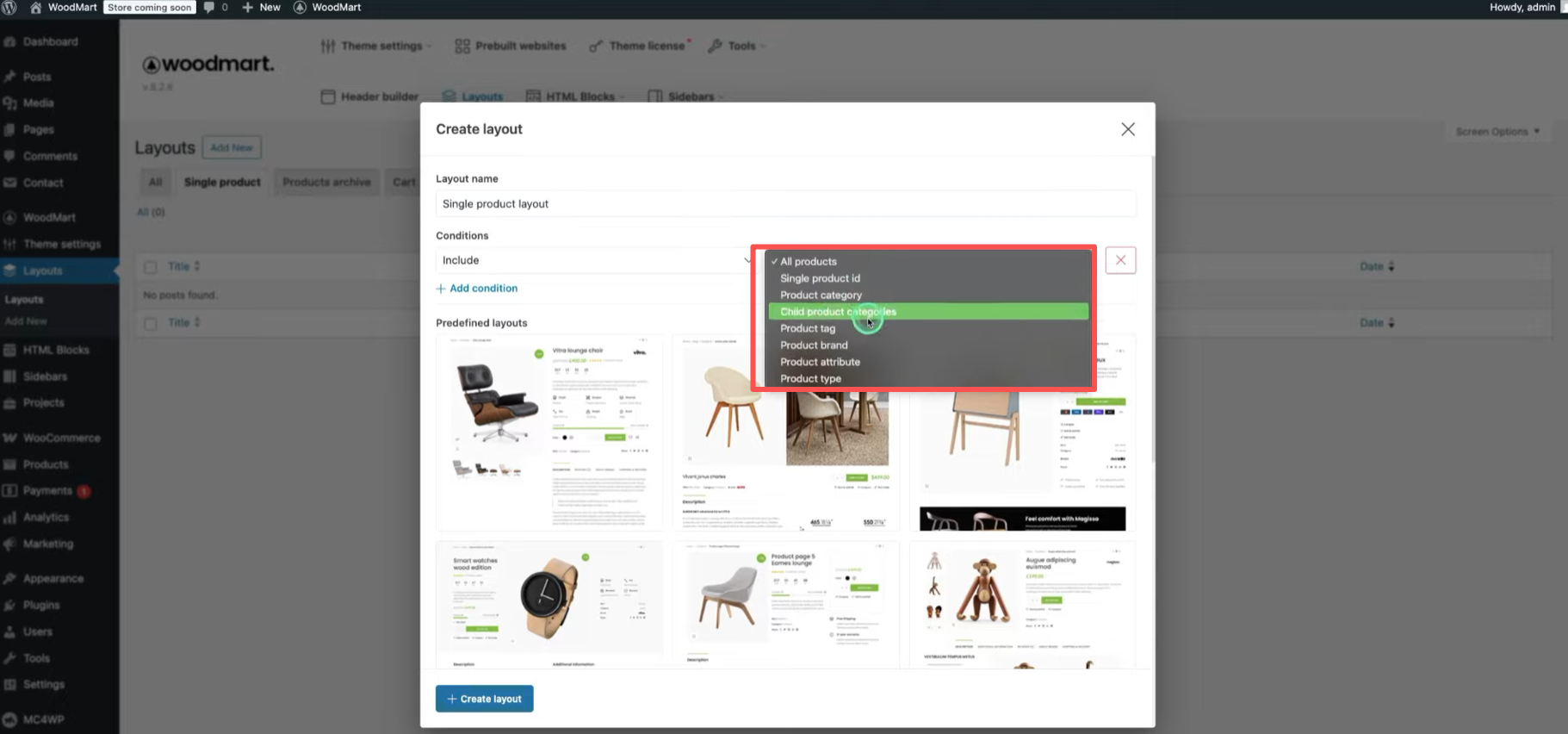The height and width of the screenshot is (734, 1568).
Task: Open Products in sidebar
Action: (46, 464)
